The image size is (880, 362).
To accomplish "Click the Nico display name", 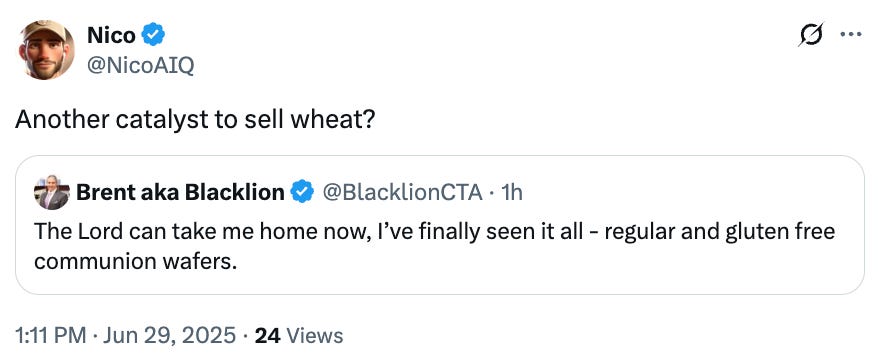I will point(111,35).
